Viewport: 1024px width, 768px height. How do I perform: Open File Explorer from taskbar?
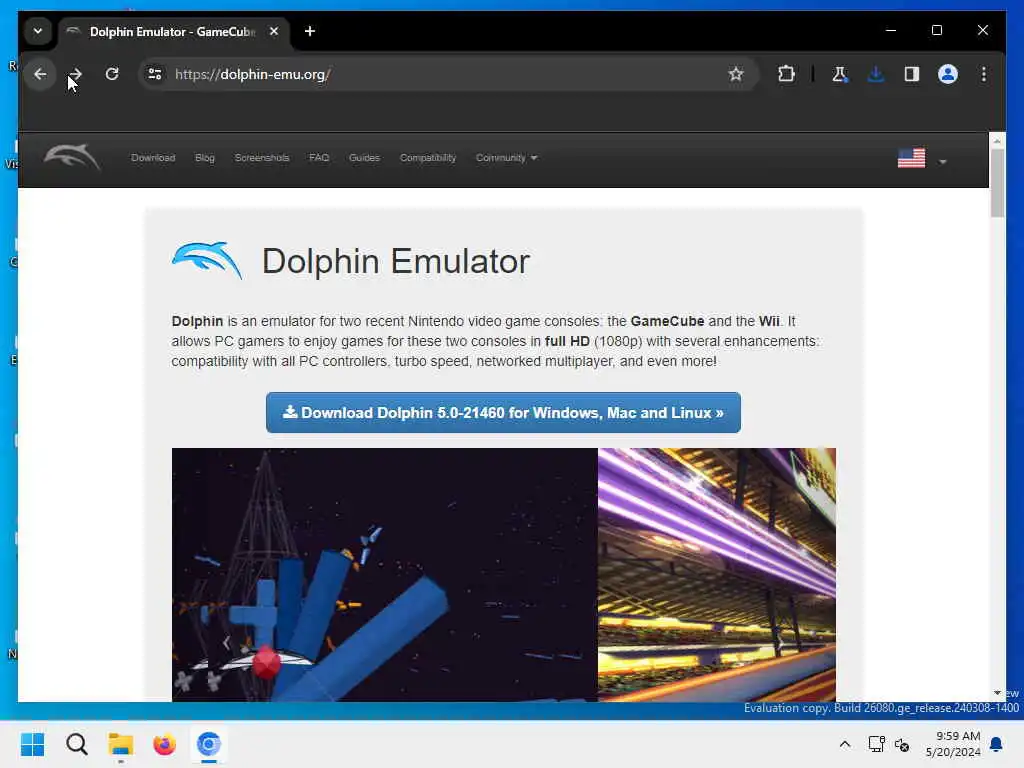pos(121,744)
